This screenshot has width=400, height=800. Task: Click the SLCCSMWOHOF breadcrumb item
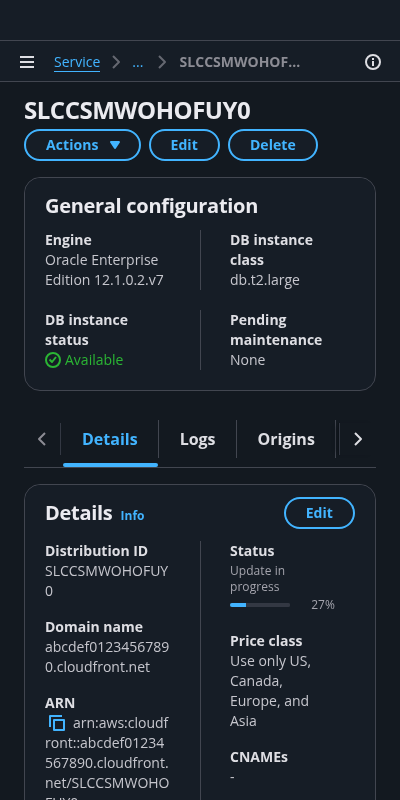239,62
